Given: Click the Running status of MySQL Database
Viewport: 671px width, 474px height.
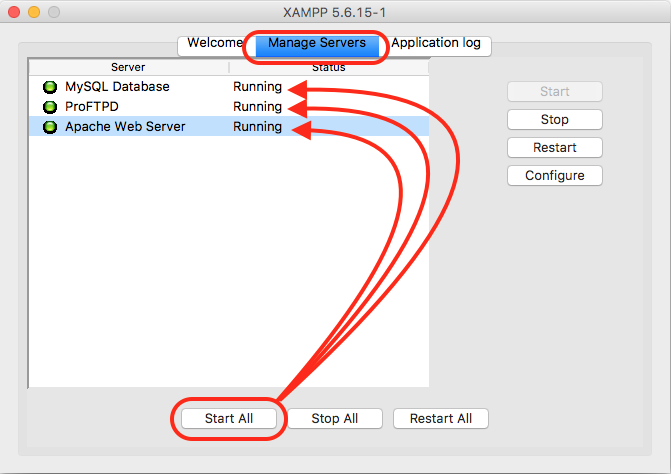Looking at the screenshot, I should pos(257,87).
